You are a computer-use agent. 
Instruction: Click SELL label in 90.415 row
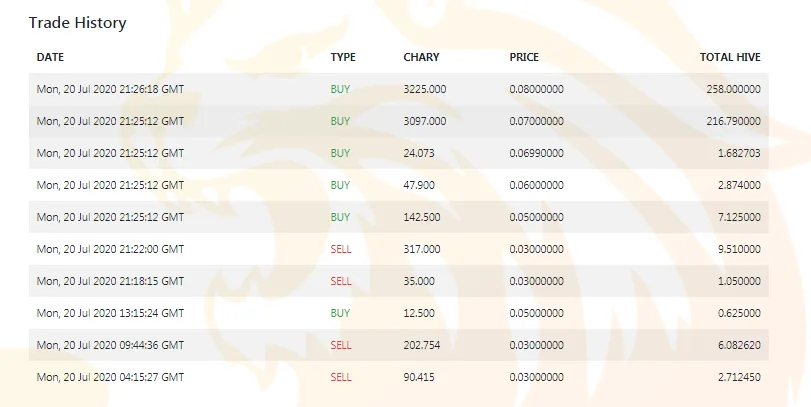tap(341, 378)
